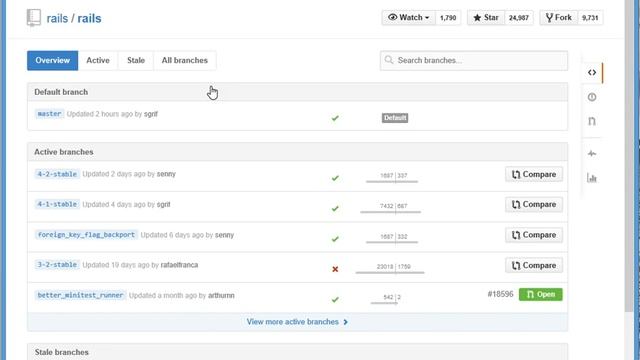Open the better_minitest_runner branch

click(80, 295)
